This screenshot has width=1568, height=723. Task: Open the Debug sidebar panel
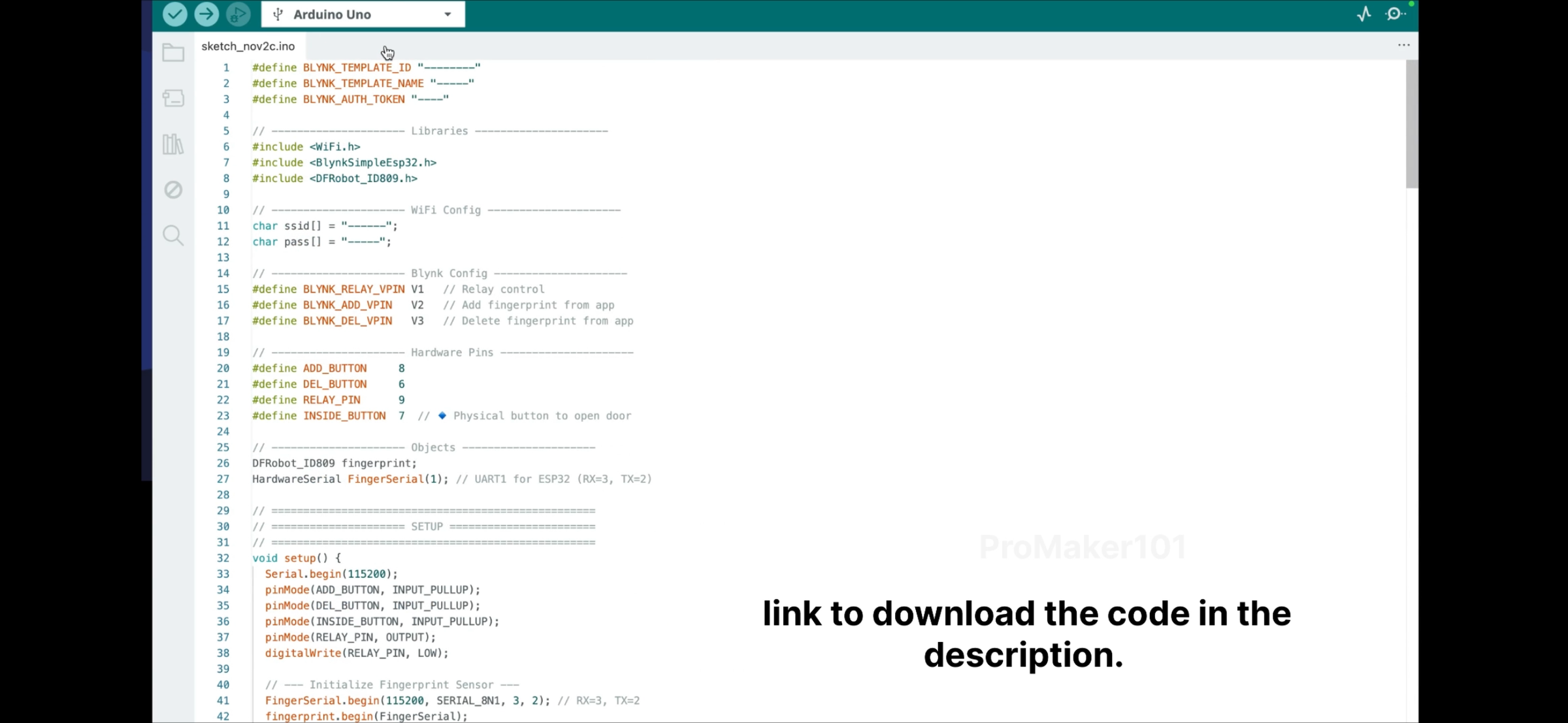[173, 189]
